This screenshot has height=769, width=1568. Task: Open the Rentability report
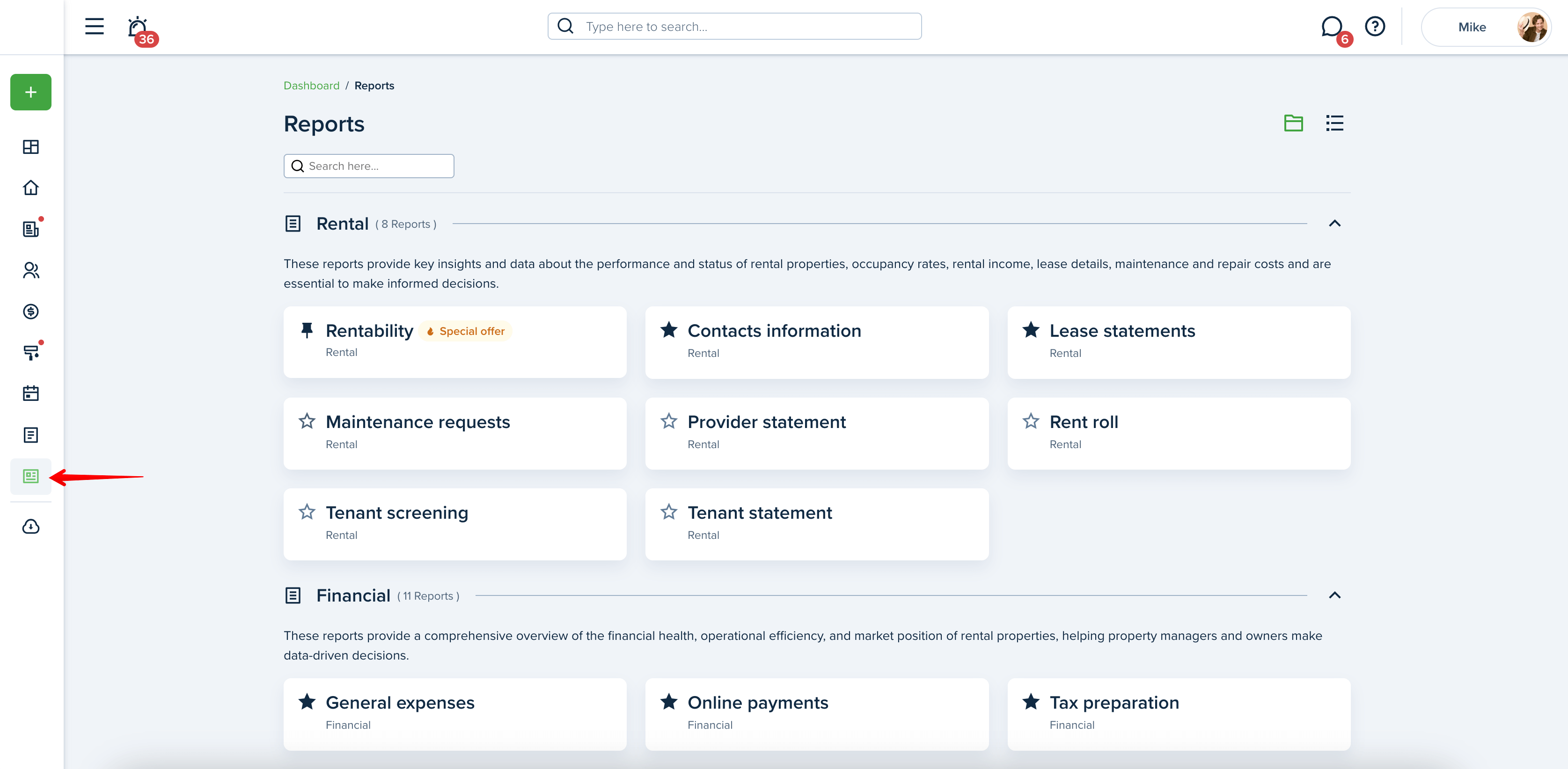click(454, 342)
